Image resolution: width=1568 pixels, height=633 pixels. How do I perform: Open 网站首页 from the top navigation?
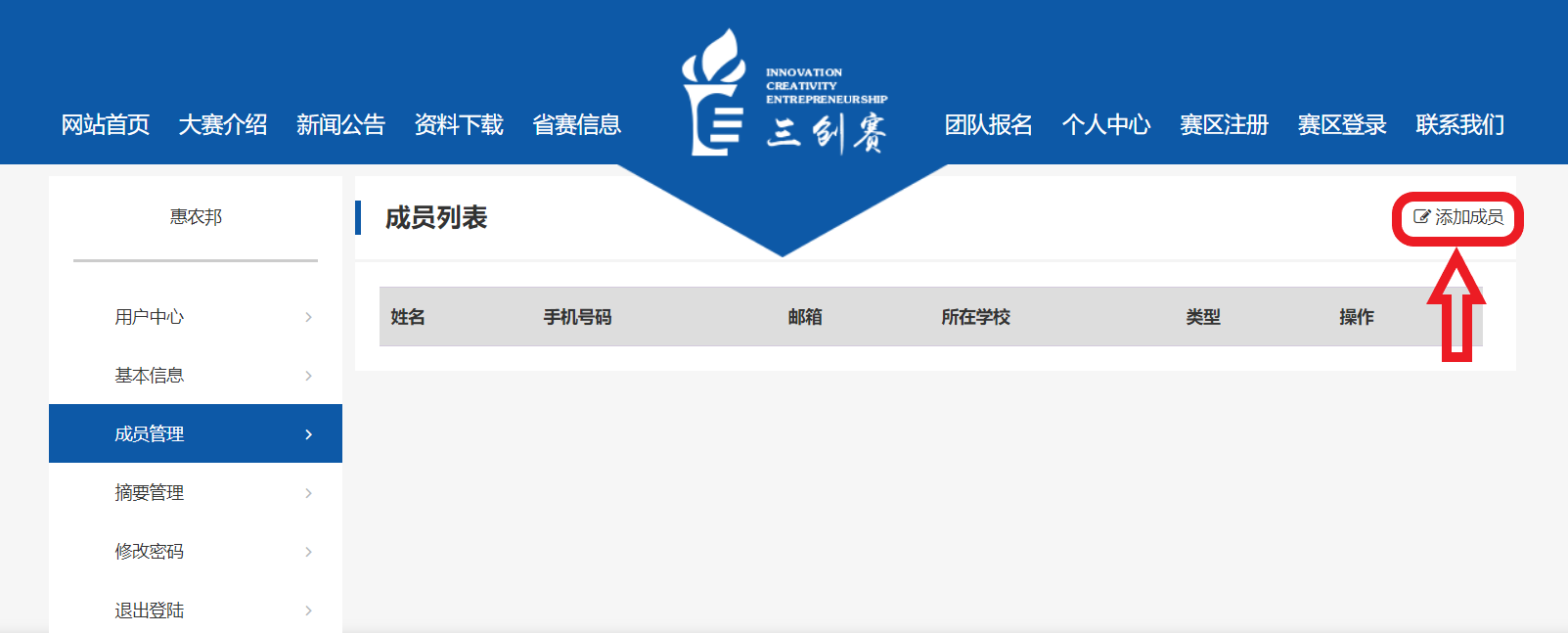coord(105,125)
